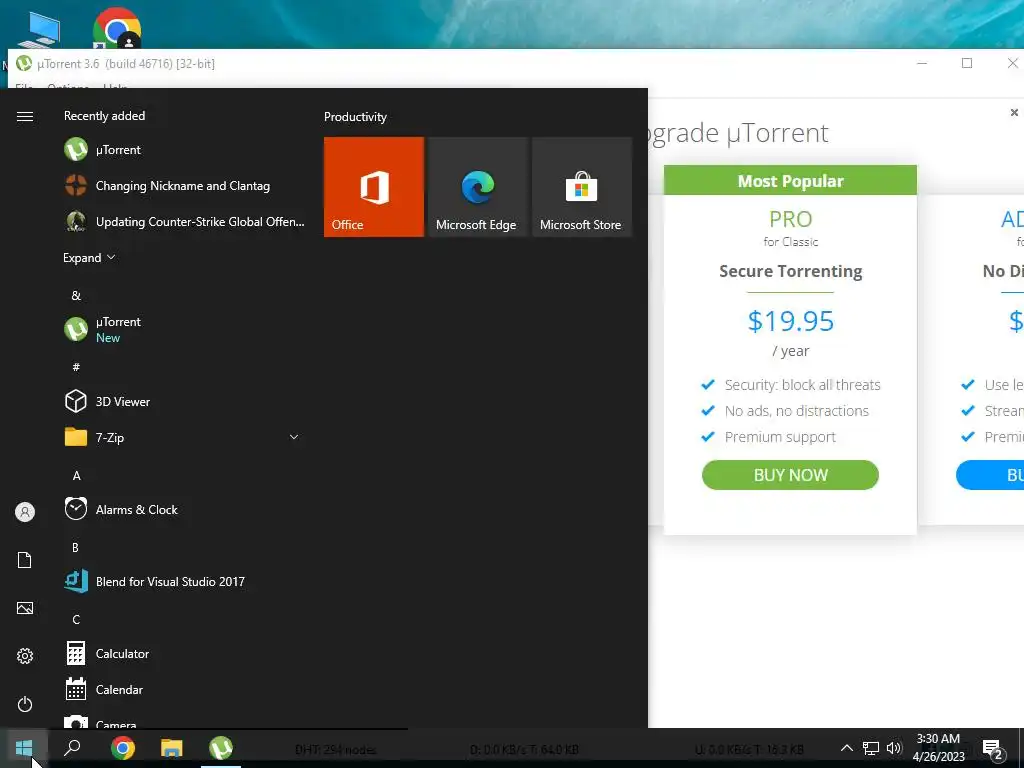Click the Windows Start button

tap(24, 748)
